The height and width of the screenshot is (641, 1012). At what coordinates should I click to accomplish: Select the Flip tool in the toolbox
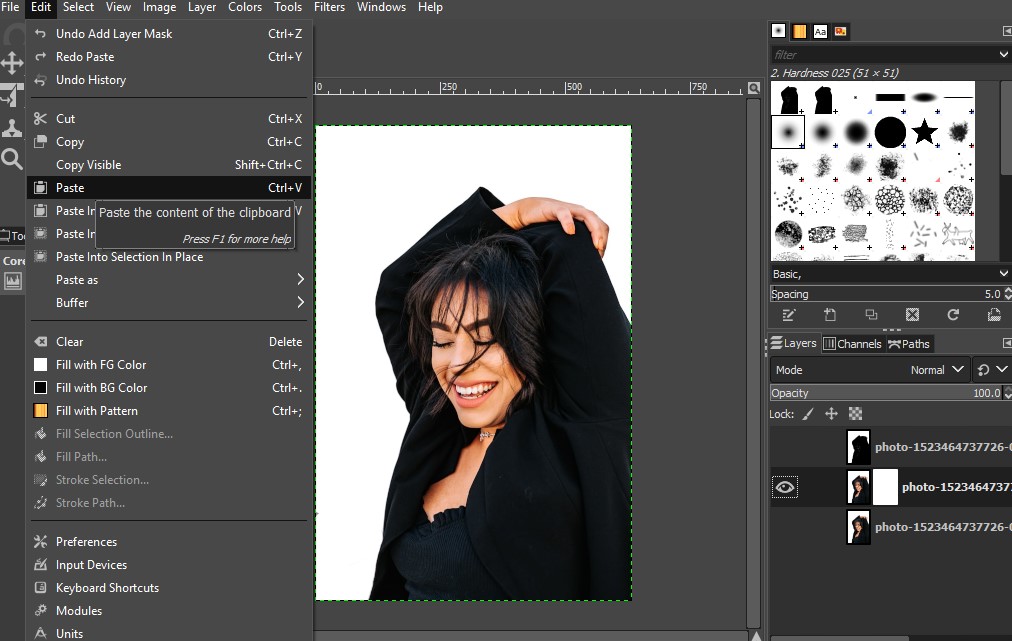pos(12,95)
